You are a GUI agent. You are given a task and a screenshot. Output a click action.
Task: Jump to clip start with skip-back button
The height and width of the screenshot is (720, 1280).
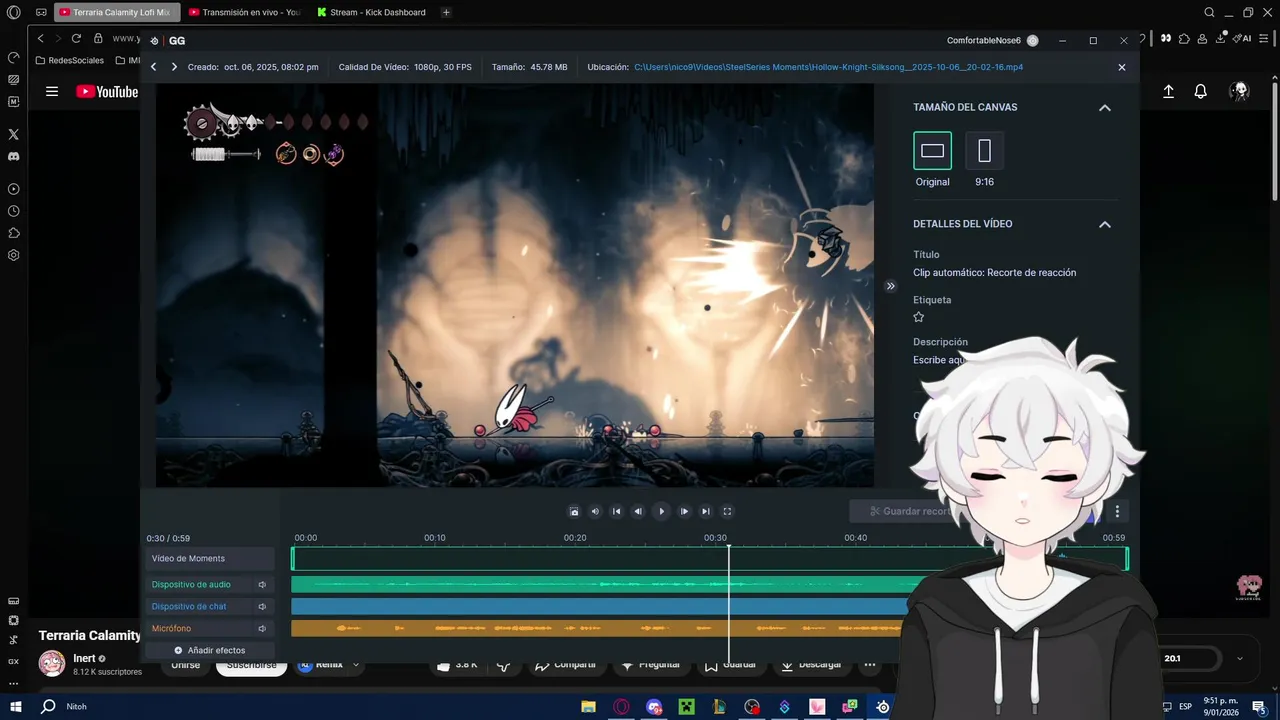pyautogui.click(x=616, y=511)
